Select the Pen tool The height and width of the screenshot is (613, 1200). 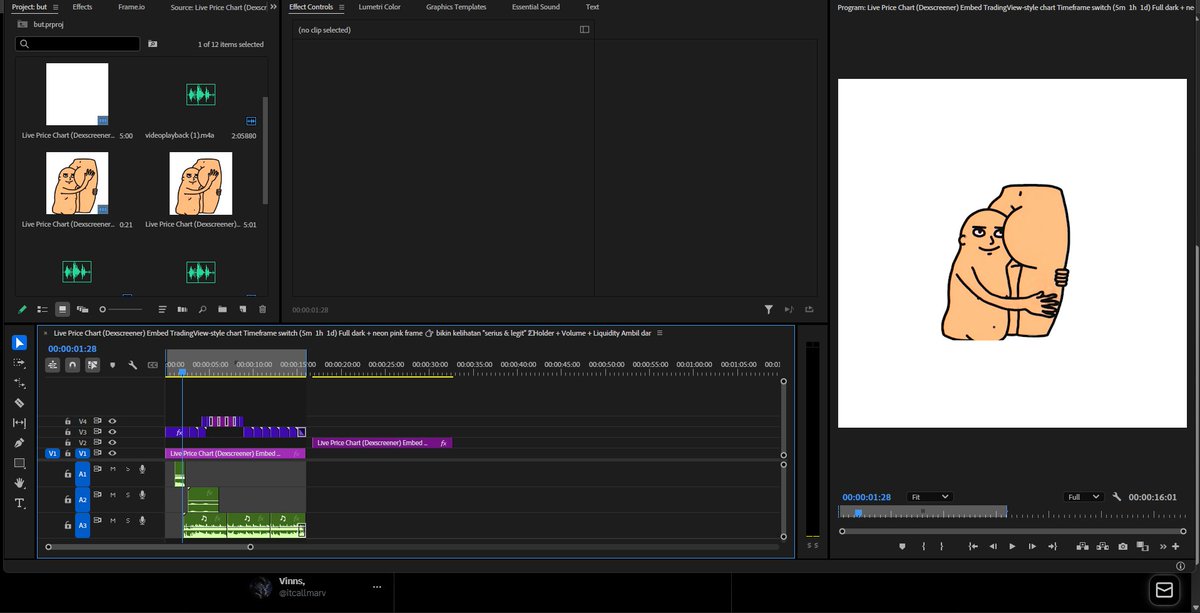19,443
